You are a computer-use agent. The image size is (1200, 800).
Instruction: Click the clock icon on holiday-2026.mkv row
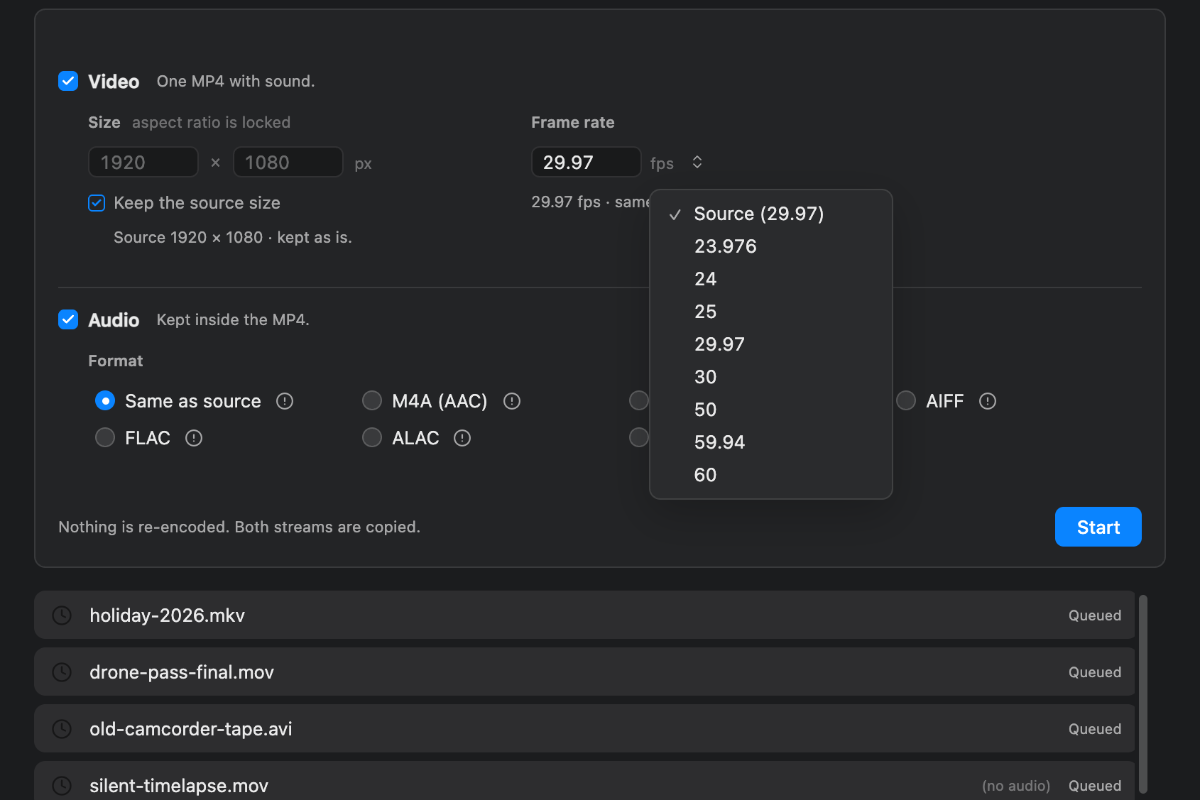(x=62, y=615)
